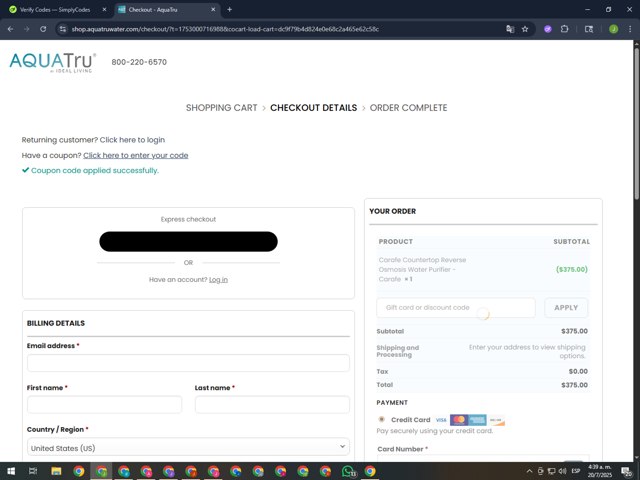640x480 pixels.
Task: Bookmark this page with the star
Action: [525, 29]
